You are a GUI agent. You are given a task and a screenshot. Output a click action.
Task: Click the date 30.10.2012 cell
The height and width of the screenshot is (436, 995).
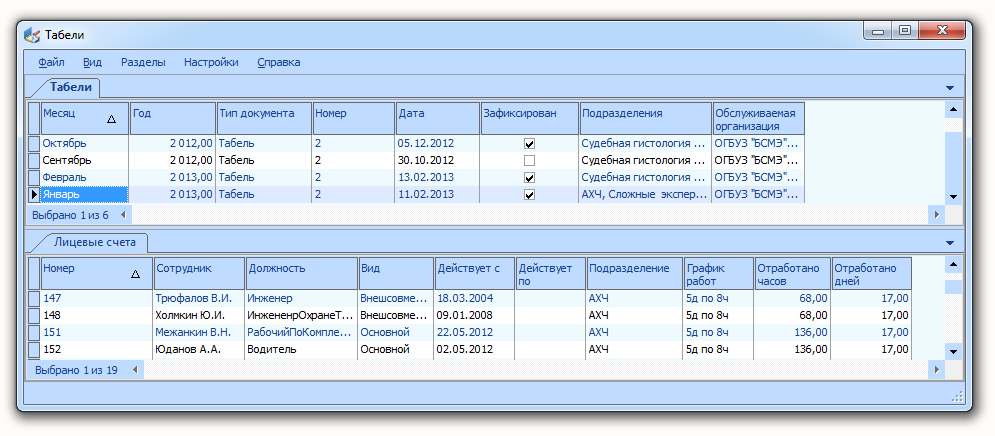(438, 161)
